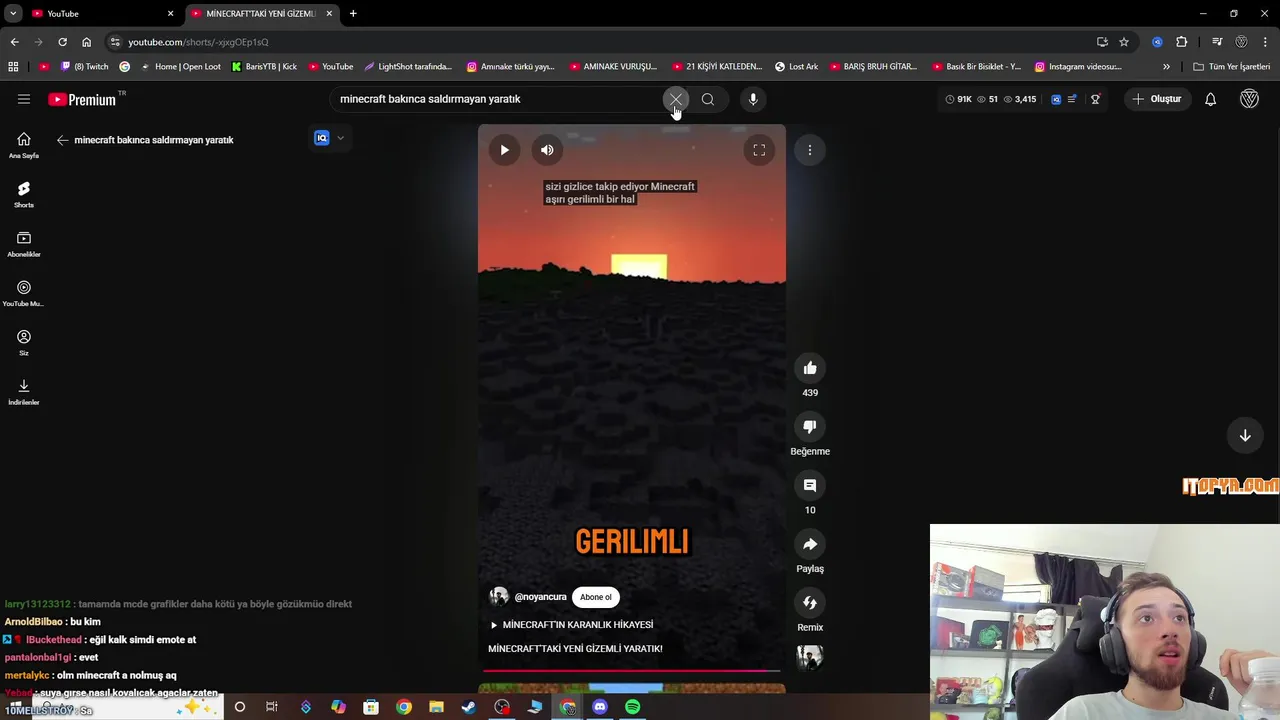Dislike the Short (Beğenme)
Image resolution: width=1280 pixels, height=720 pixels.
click(810, 427)
